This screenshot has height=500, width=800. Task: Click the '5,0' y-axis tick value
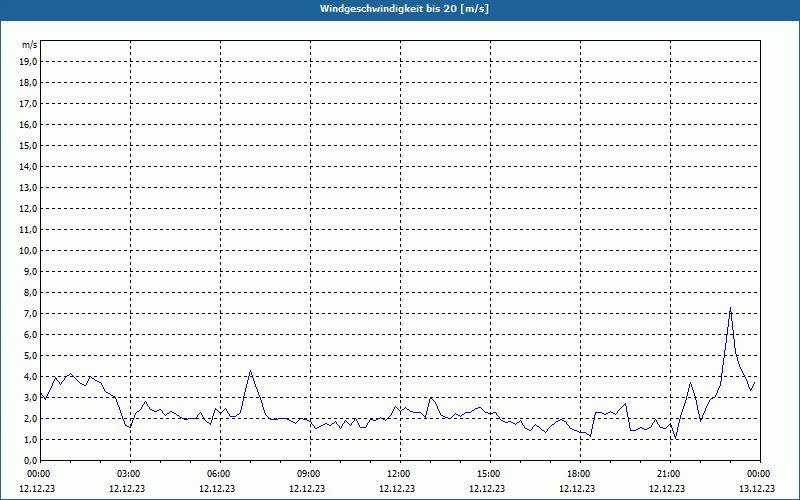pos(30,355)
